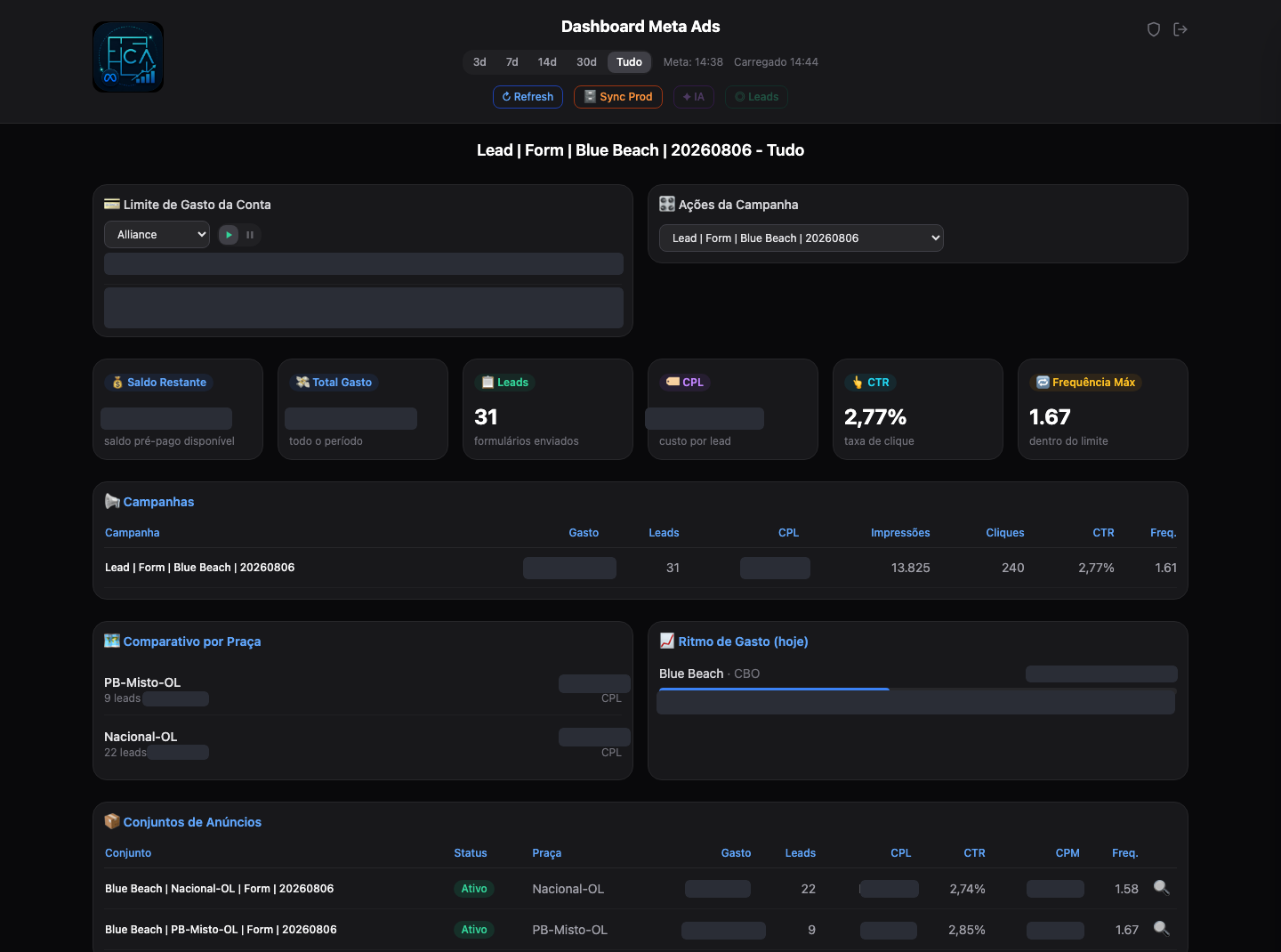Click the Refresh button
Viewport: 1281px width, 952px height.
pos(528,97)
